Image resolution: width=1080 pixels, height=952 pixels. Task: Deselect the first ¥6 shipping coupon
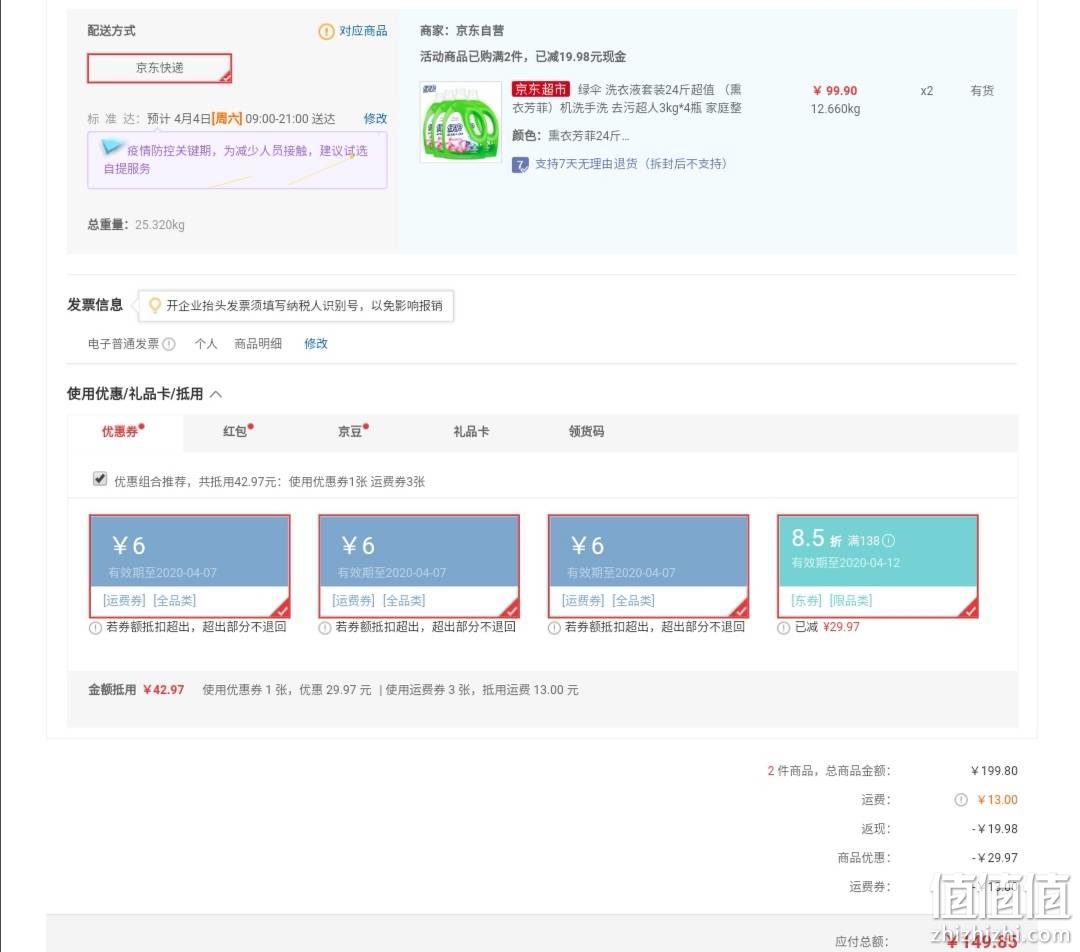click(x=189, y=566)
